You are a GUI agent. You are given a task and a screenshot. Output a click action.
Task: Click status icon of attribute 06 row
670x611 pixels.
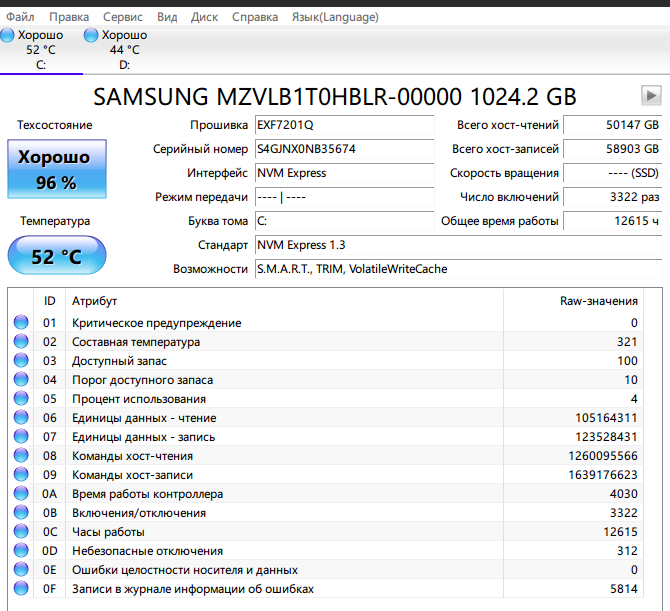[21, 417]
